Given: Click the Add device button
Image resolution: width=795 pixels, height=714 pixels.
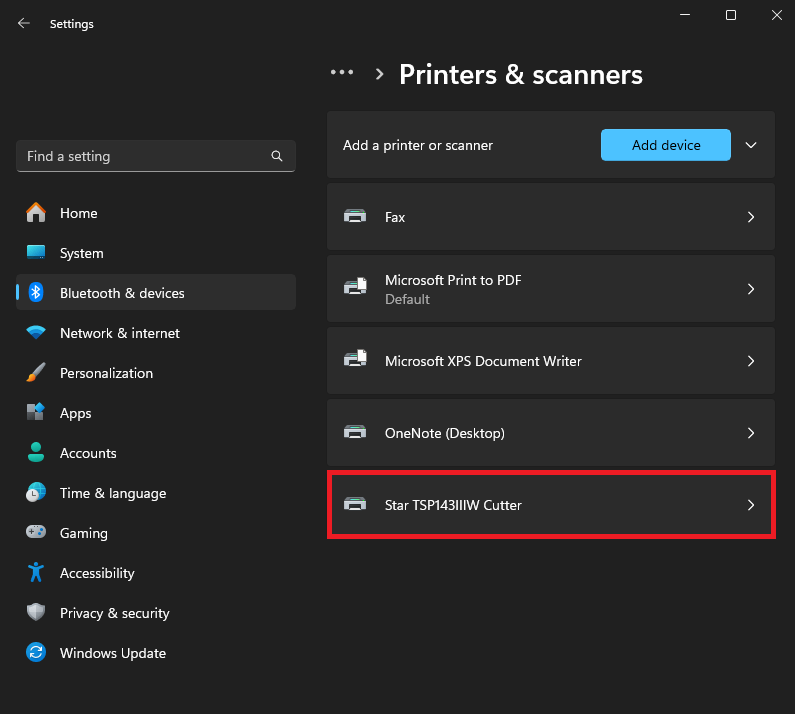Looking at the screenshot, I should coord(666,145).
